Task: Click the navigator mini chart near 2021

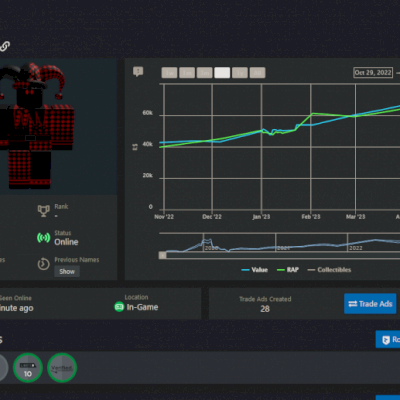Action: pos(284,248)
